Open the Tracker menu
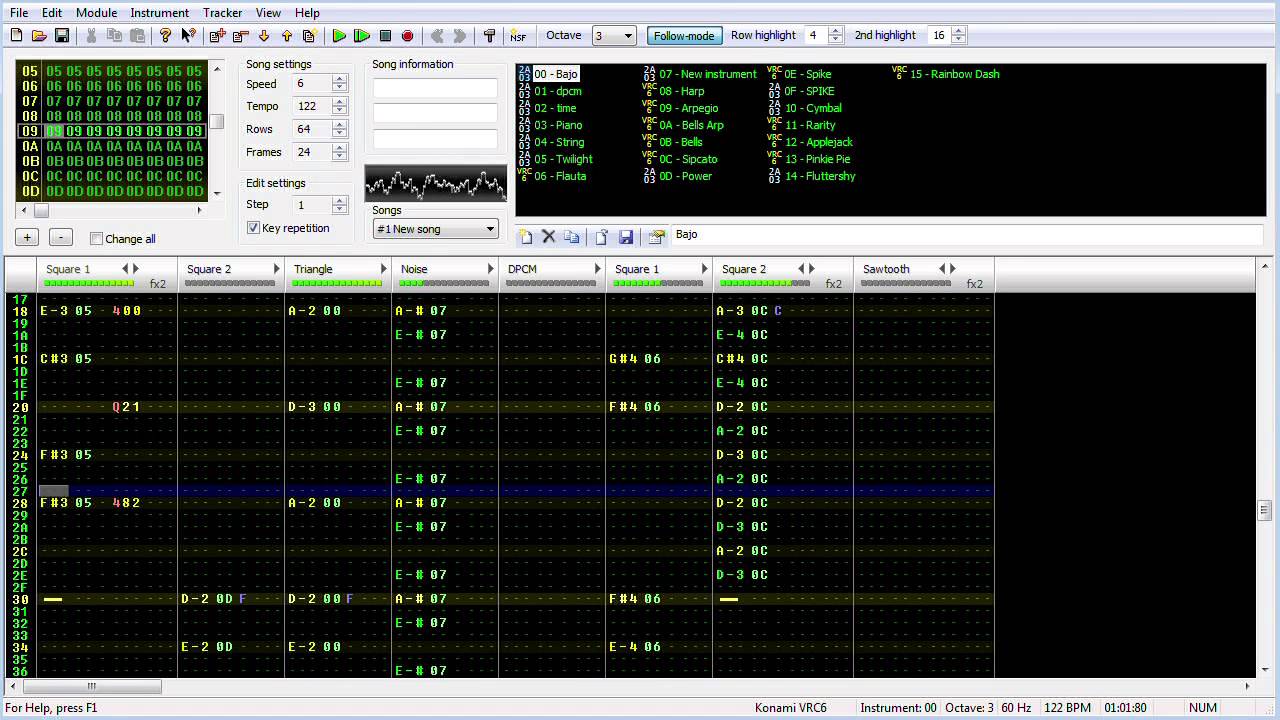1280x720 pixels. [222, 13]
